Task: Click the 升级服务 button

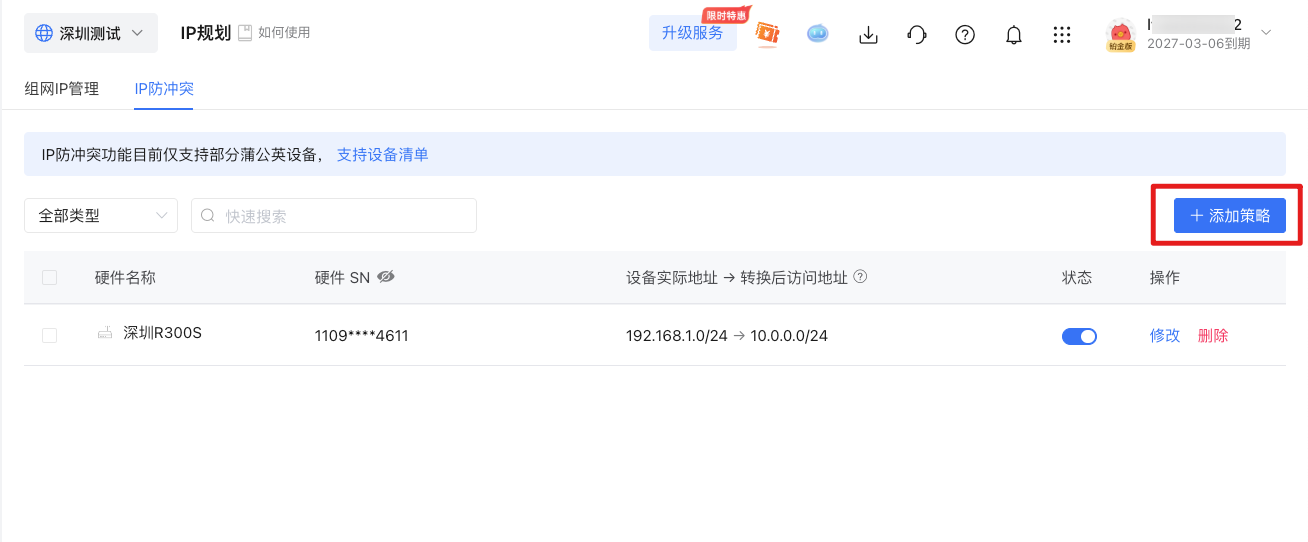Action: [692, 33]
